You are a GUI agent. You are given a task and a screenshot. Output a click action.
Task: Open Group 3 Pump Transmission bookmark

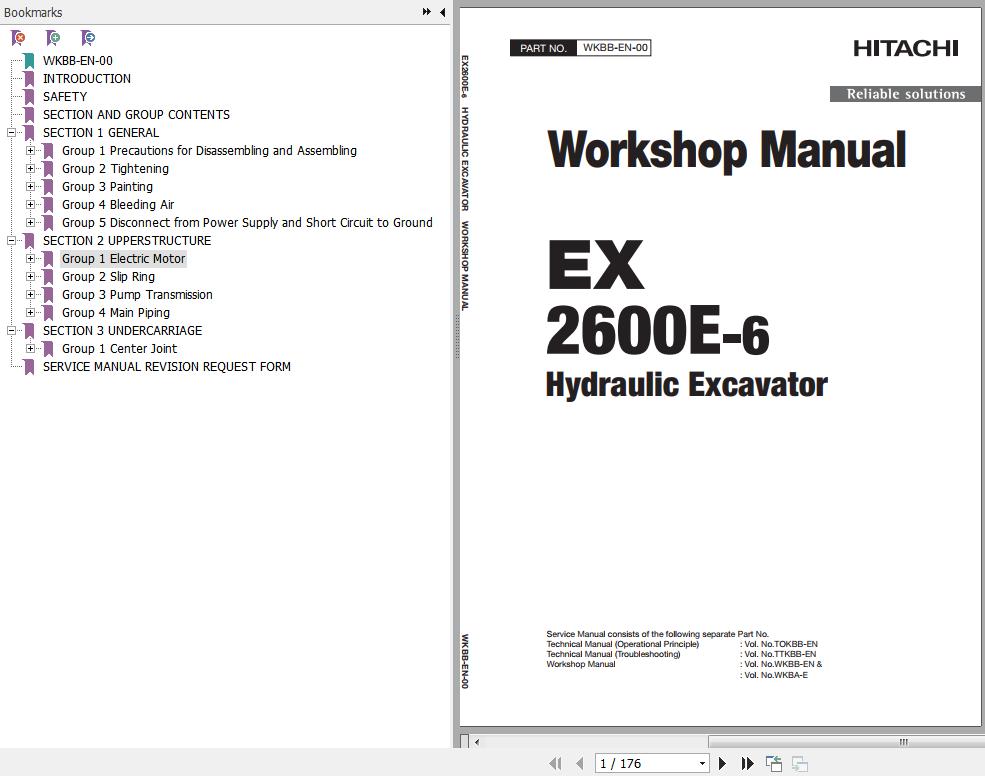click(137, 295)
